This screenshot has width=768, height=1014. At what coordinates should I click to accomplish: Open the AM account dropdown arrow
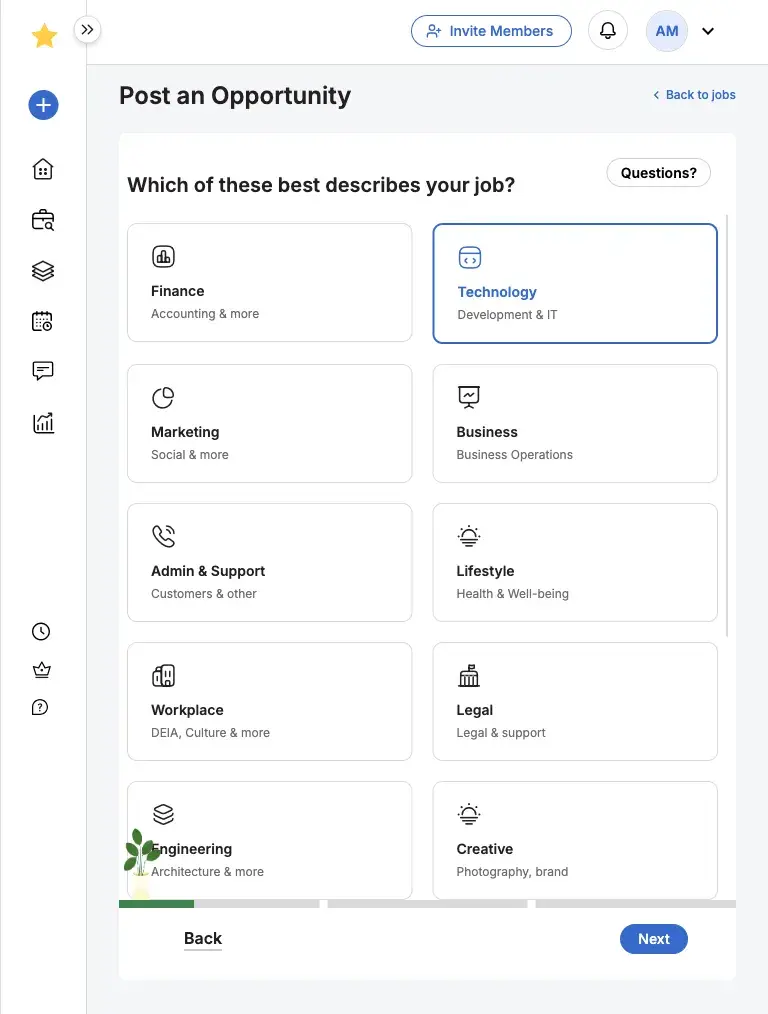(x=709, y=31)
